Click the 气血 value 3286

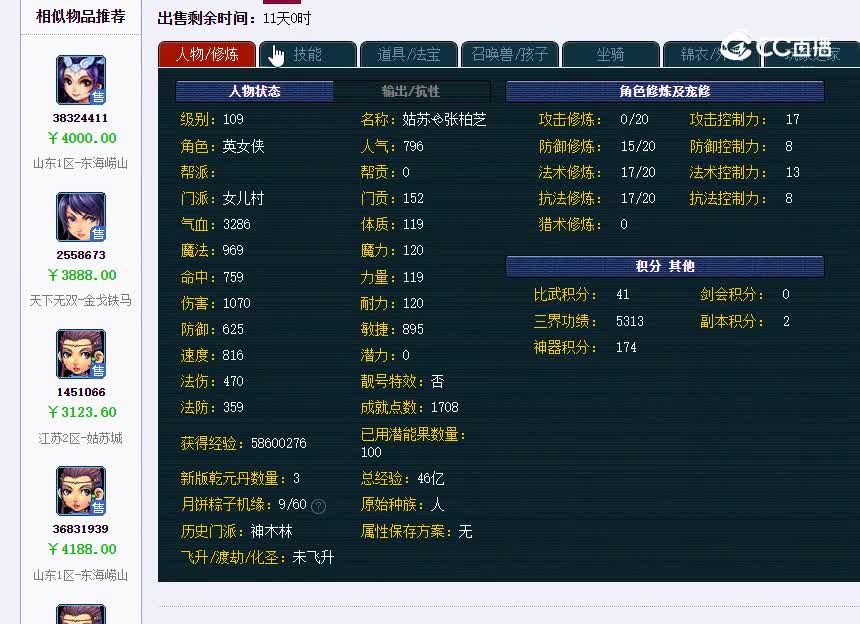[236, 224]
